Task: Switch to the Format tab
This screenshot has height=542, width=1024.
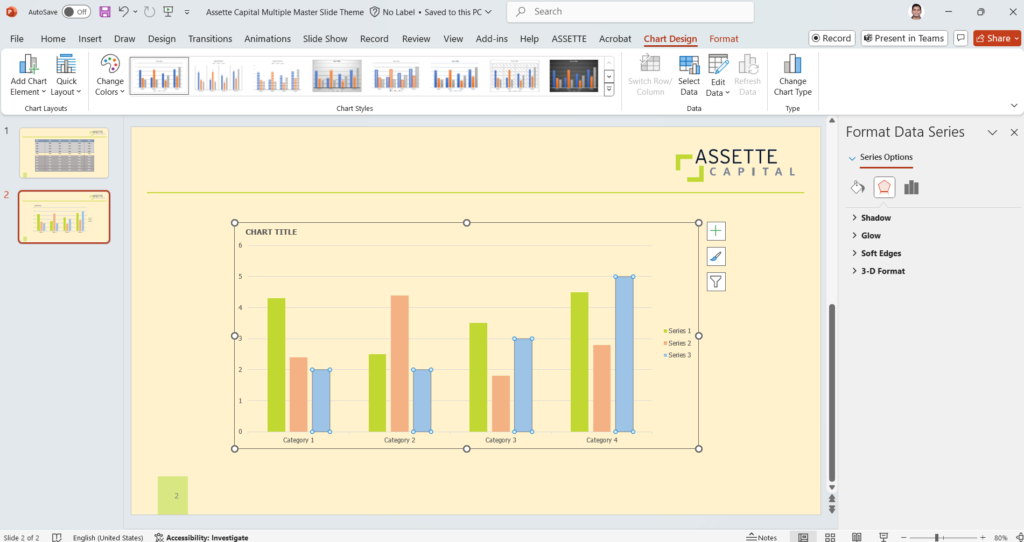Action: (724, 39)
